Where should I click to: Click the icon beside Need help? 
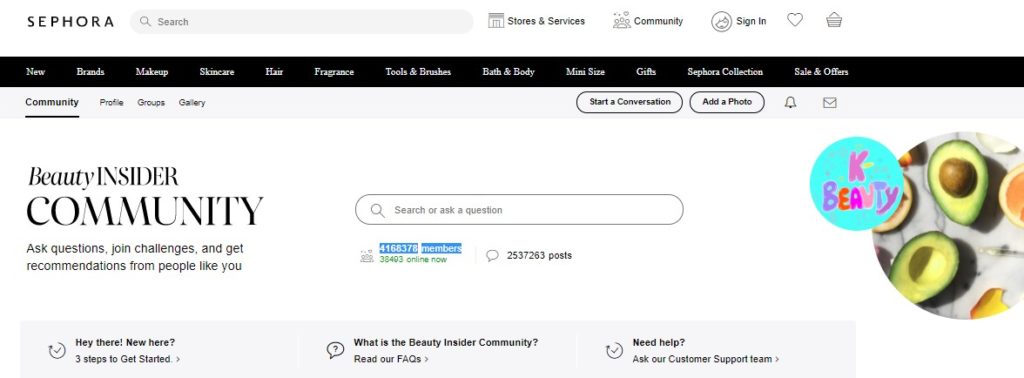coord(614,351)
